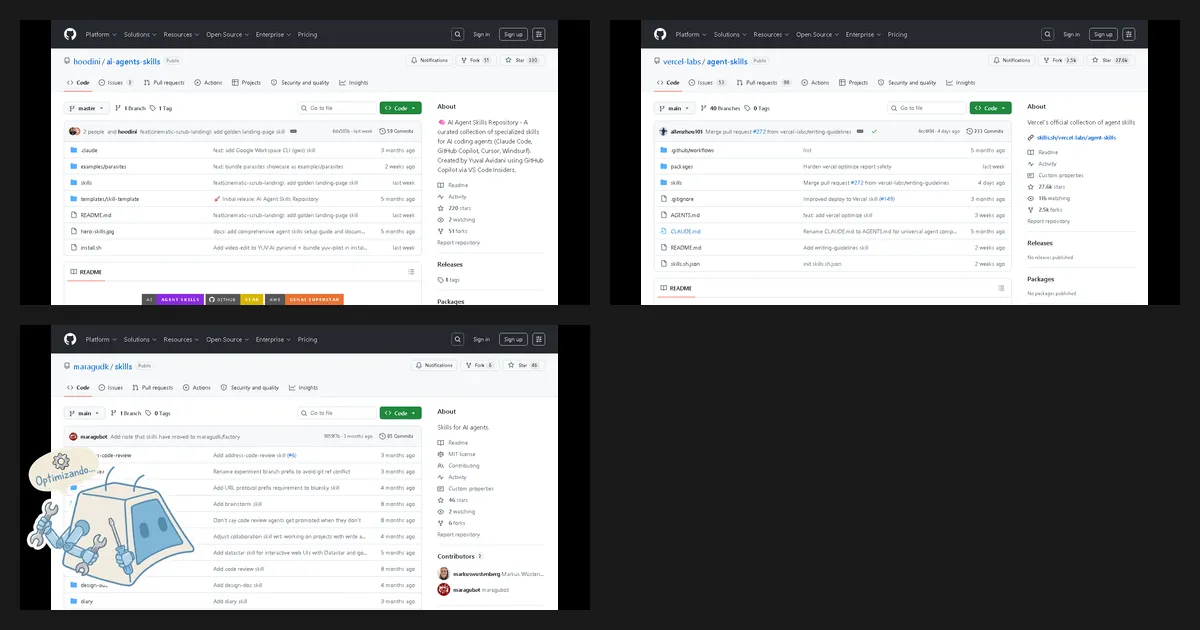
Task: Click the GitHub logo on maragudk/skills page
Action: coord(70,339)
